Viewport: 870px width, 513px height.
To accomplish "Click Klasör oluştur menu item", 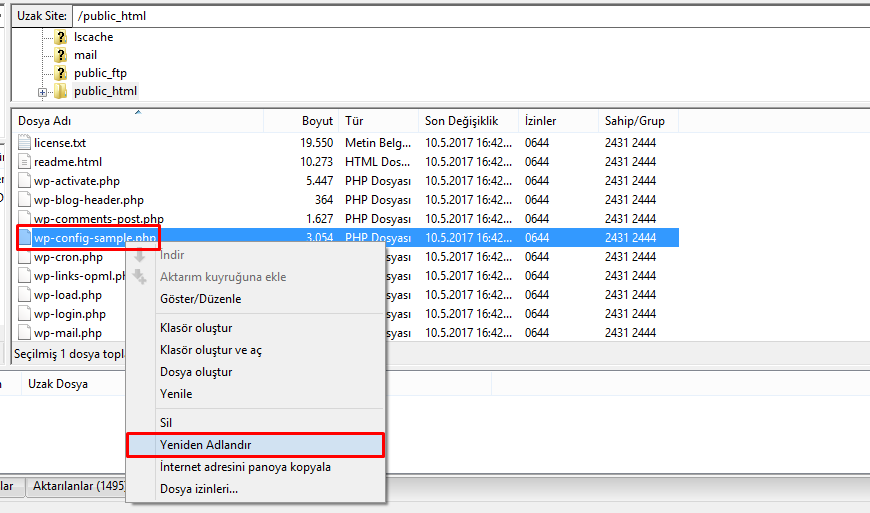I will (196, 328).
